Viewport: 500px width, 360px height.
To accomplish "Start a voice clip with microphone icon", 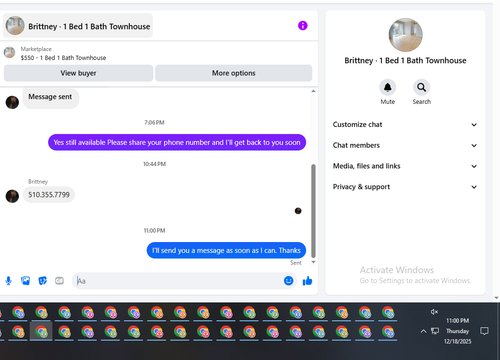I will [x=9, y=281].
